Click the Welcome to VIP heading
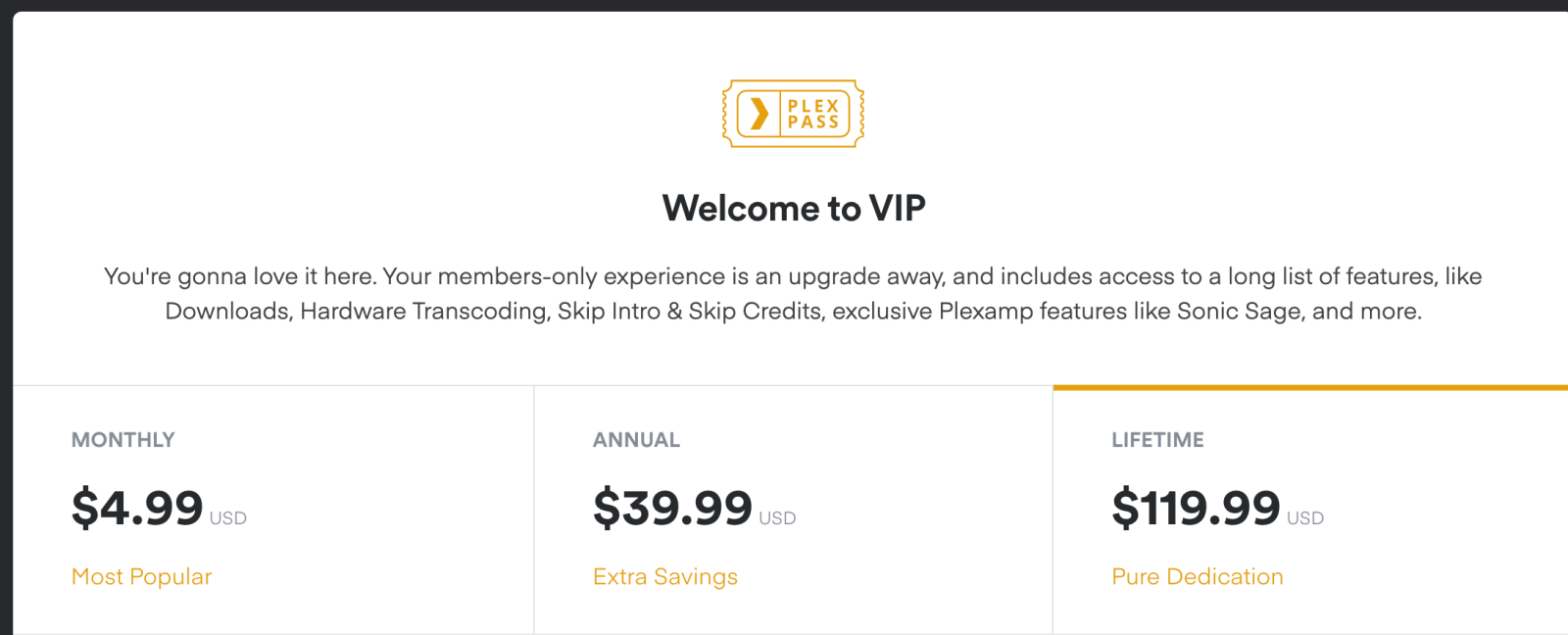Viewport: 1568px width, 635px height. point(794,208)
